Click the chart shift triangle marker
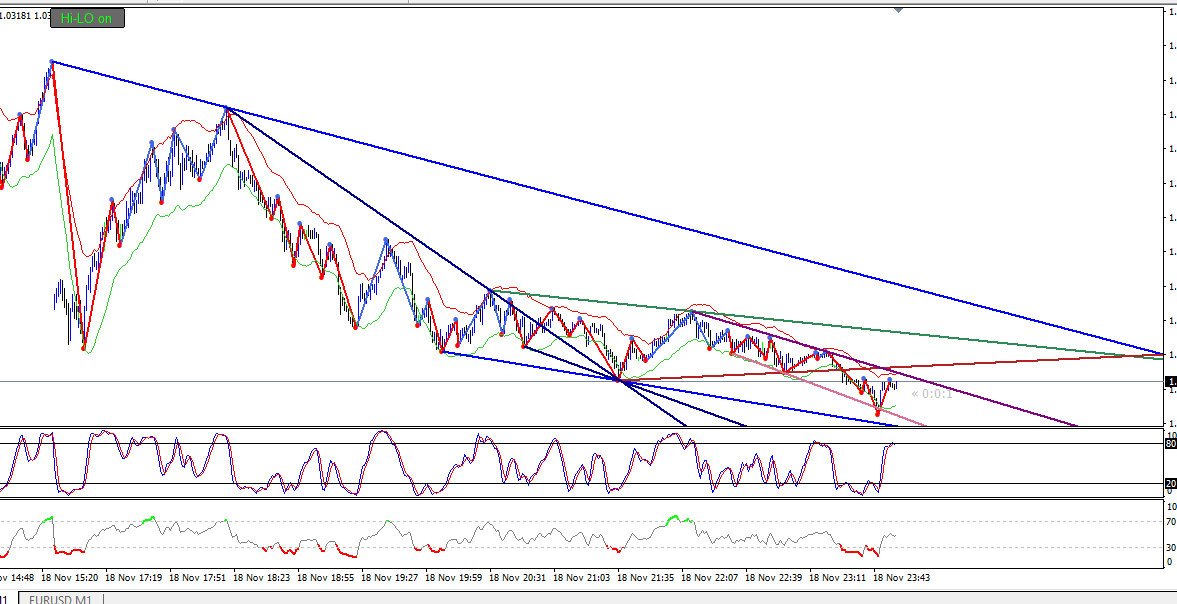The image size is (1177, 604). click(x=899, y=10)
